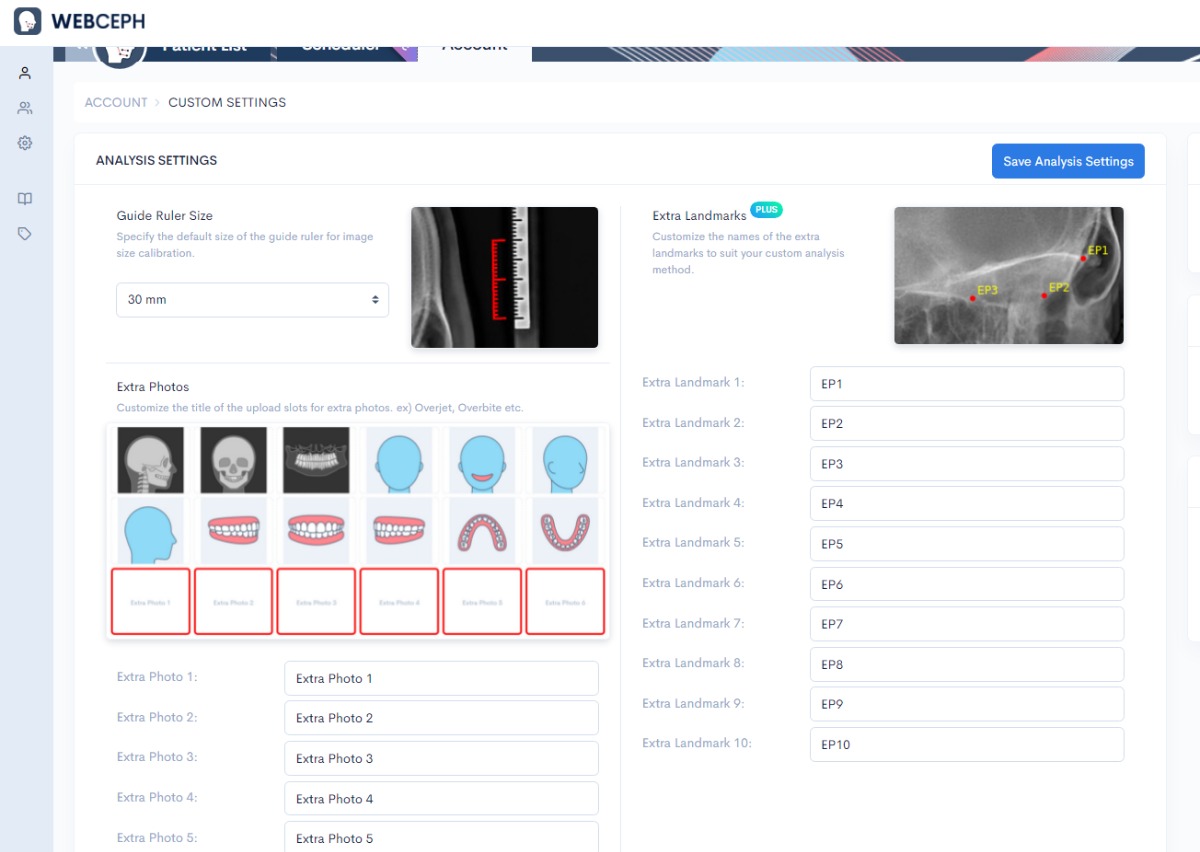
Task: Click the guide ruler X-ray preview image
Action: tap(504, 277)
